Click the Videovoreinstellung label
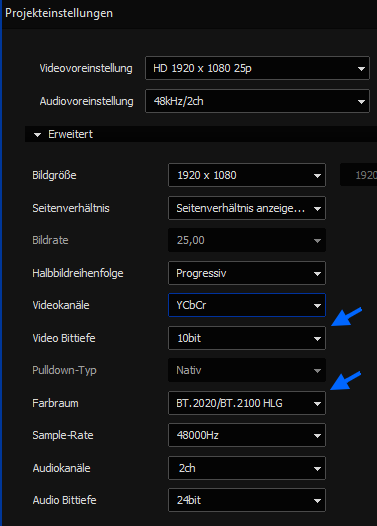The height and width of the screenshot is (526, 377). pos(86,68)
